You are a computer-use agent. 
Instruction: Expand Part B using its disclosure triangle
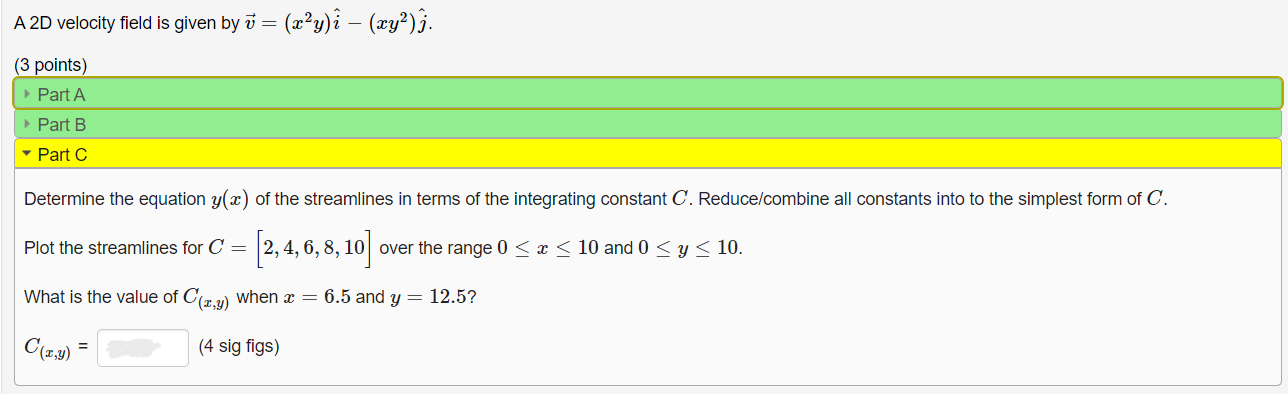point(27,124)
